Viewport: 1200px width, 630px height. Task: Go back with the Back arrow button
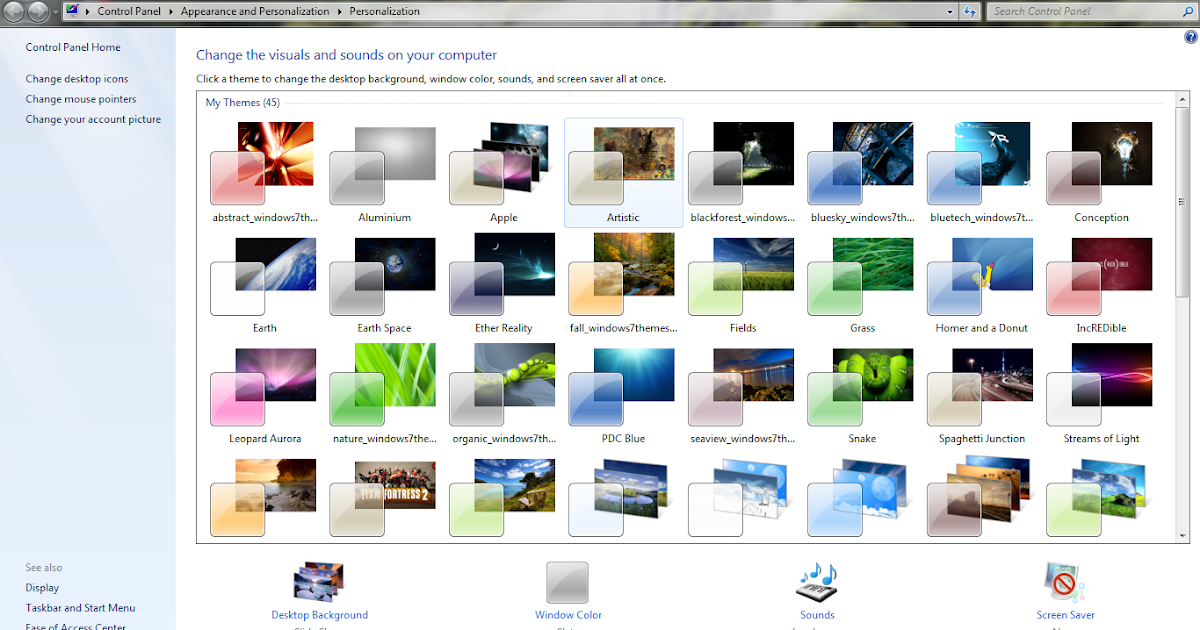point(15,11)
